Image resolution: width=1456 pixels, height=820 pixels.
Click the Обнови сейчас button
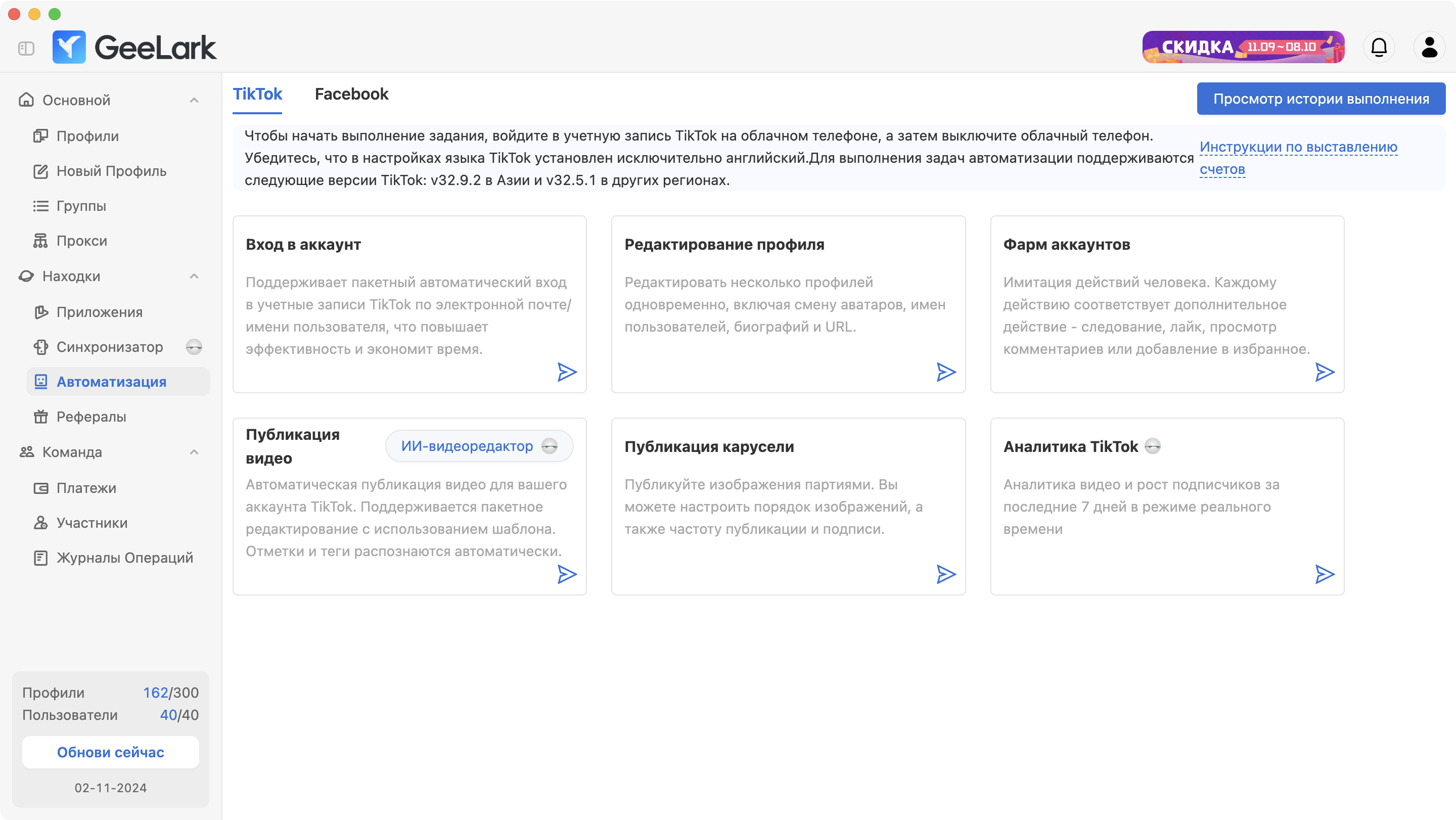click(110, 752)
